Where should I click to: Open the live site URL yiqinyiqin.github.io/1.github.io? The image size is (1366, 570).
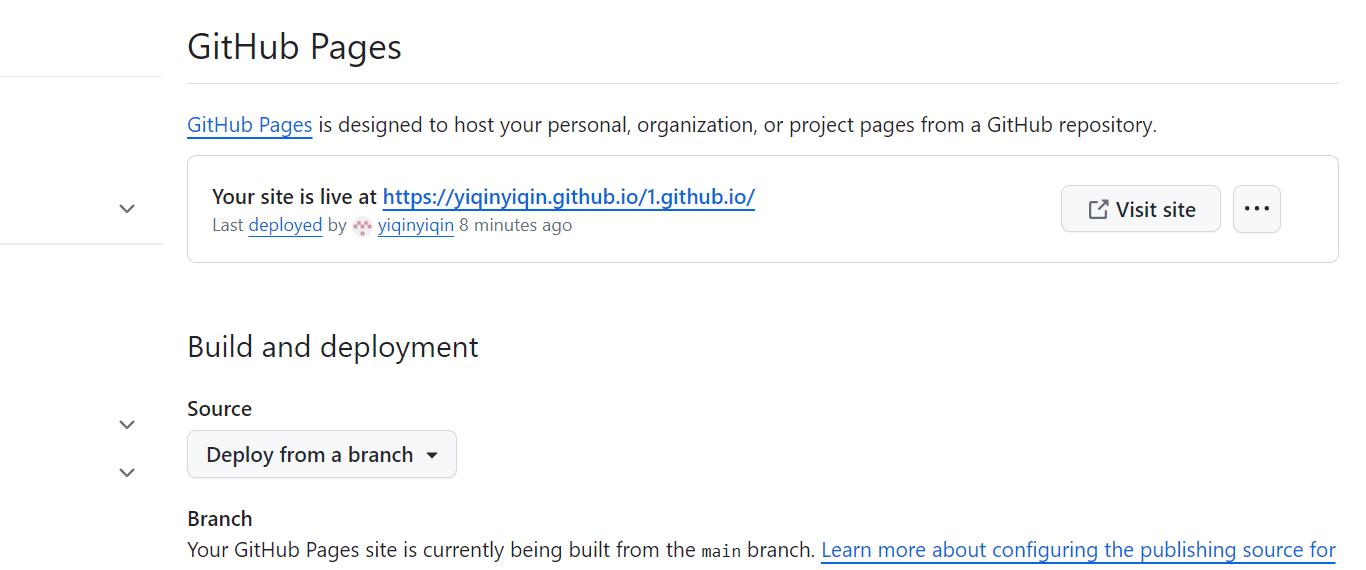pos(569,197)
